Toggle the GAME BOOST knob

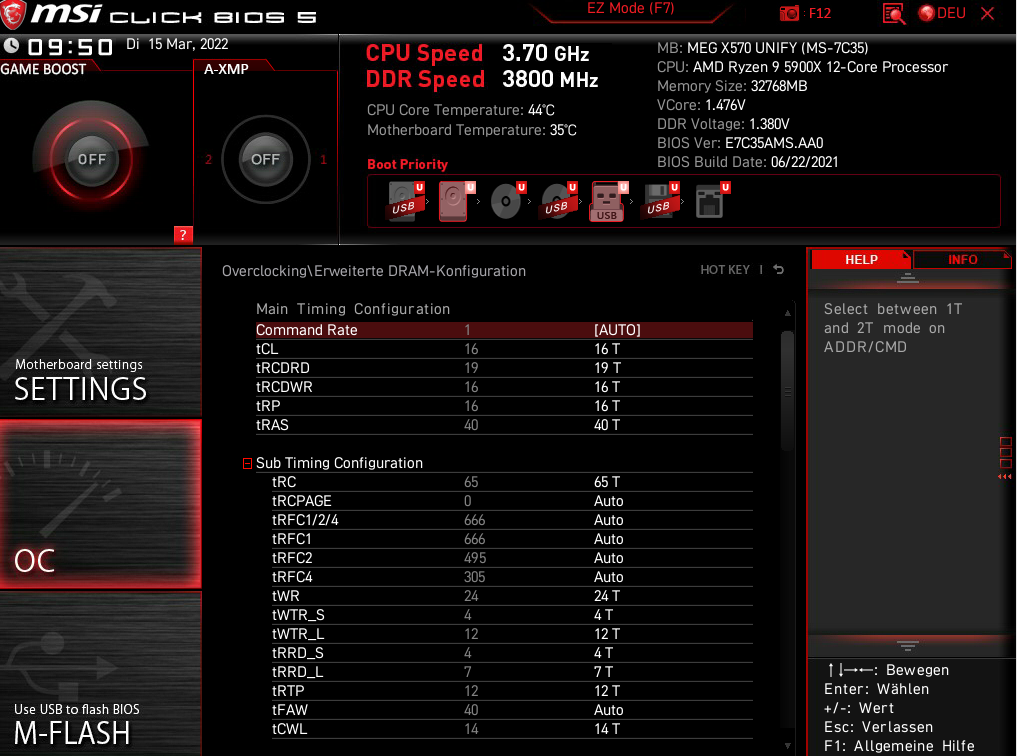(x=91, y=159)
